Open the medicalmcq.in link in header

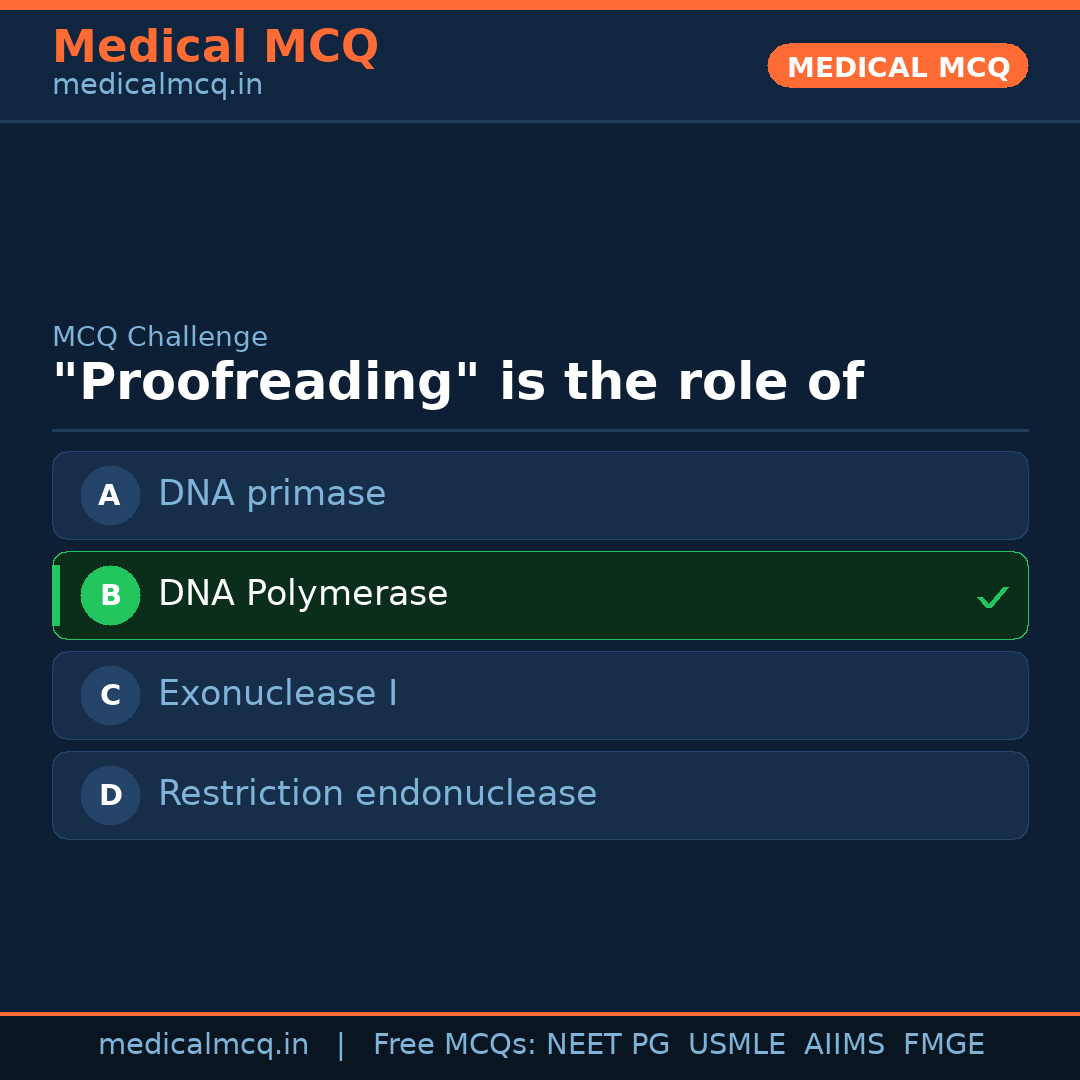[x=157, y=86]
